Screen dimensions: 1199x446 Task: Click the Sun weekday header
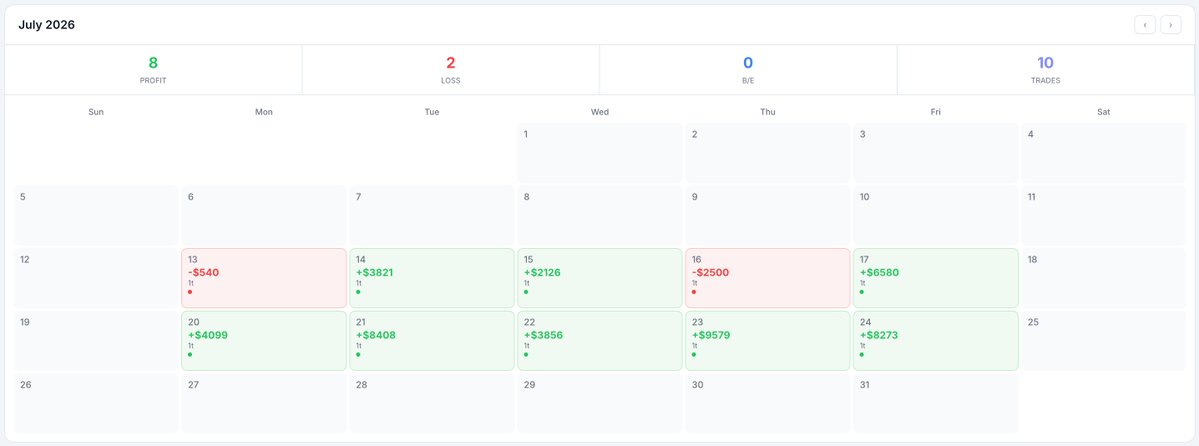96,112
